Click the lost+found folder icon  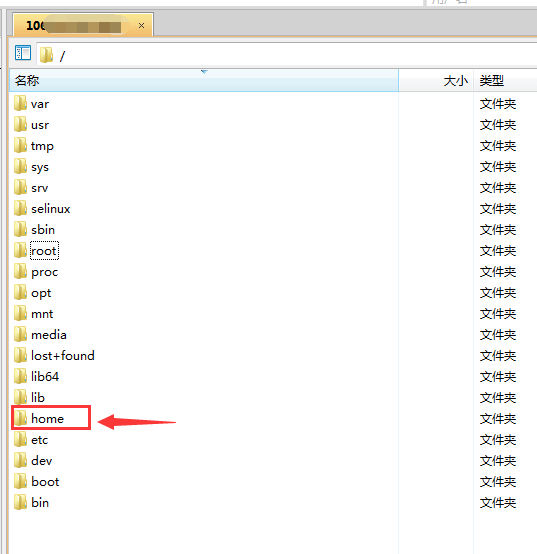[x=20, y=355]
